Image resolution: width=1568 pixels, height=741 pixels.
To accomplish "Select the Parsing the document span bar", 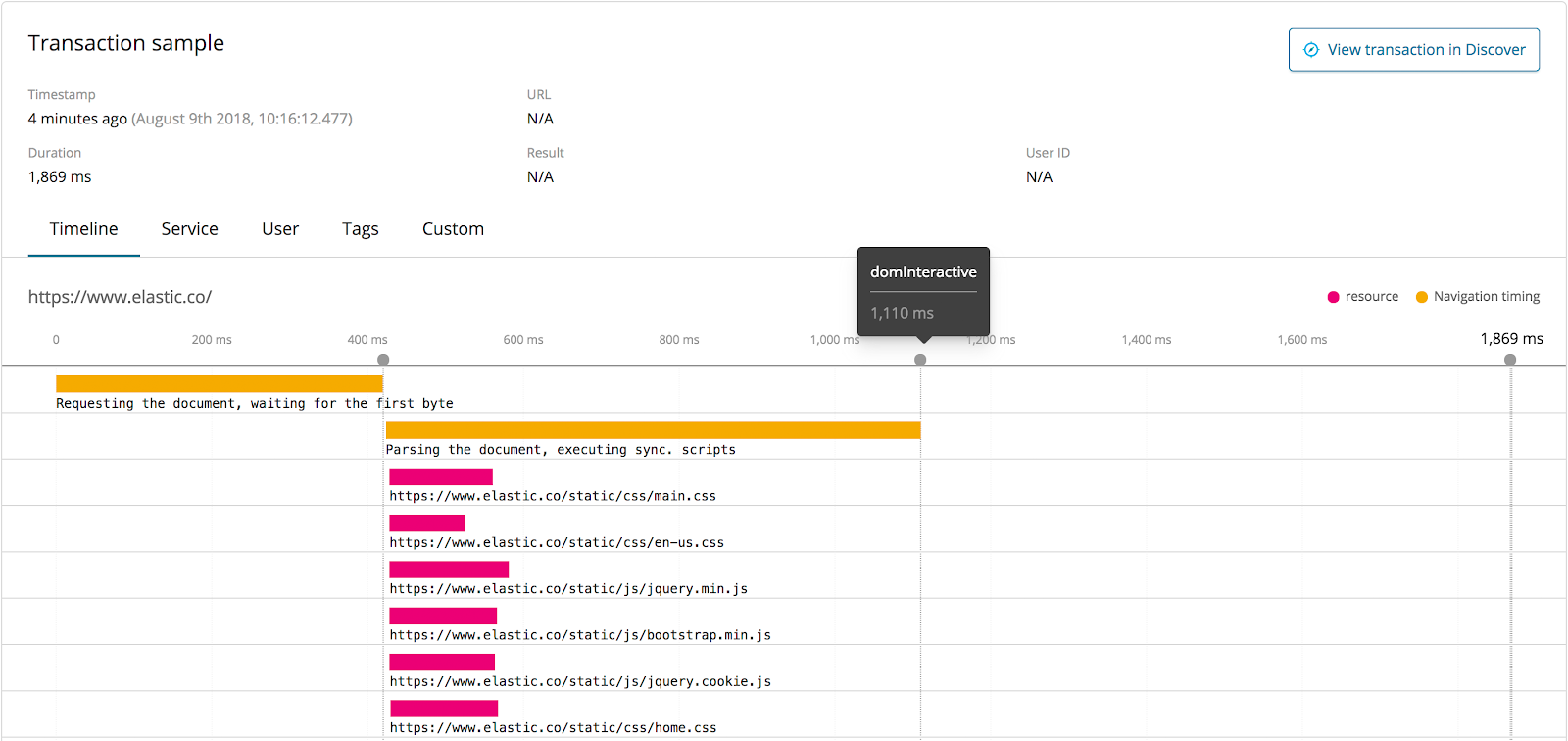I will (653, 430).
